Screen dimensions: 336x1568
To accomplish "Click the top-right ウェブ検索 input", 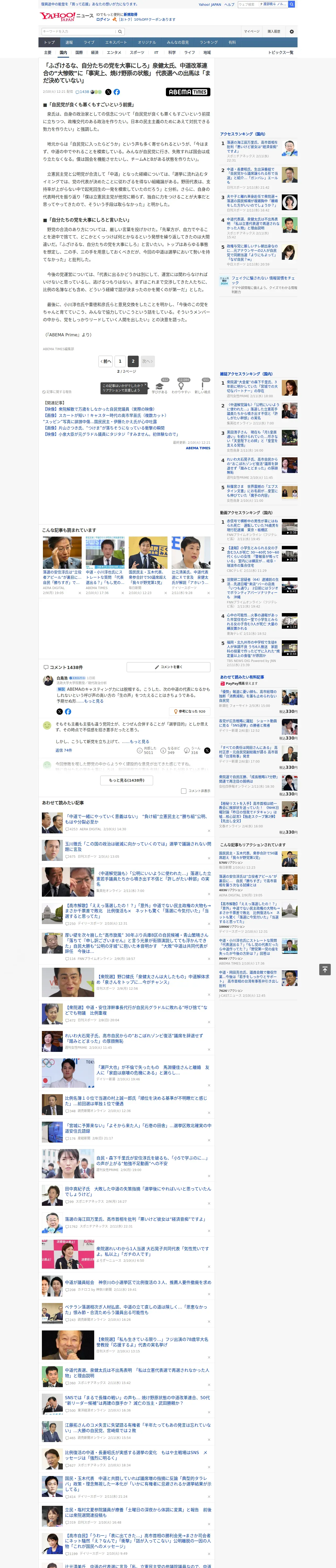I will click(x=248, y=4).
